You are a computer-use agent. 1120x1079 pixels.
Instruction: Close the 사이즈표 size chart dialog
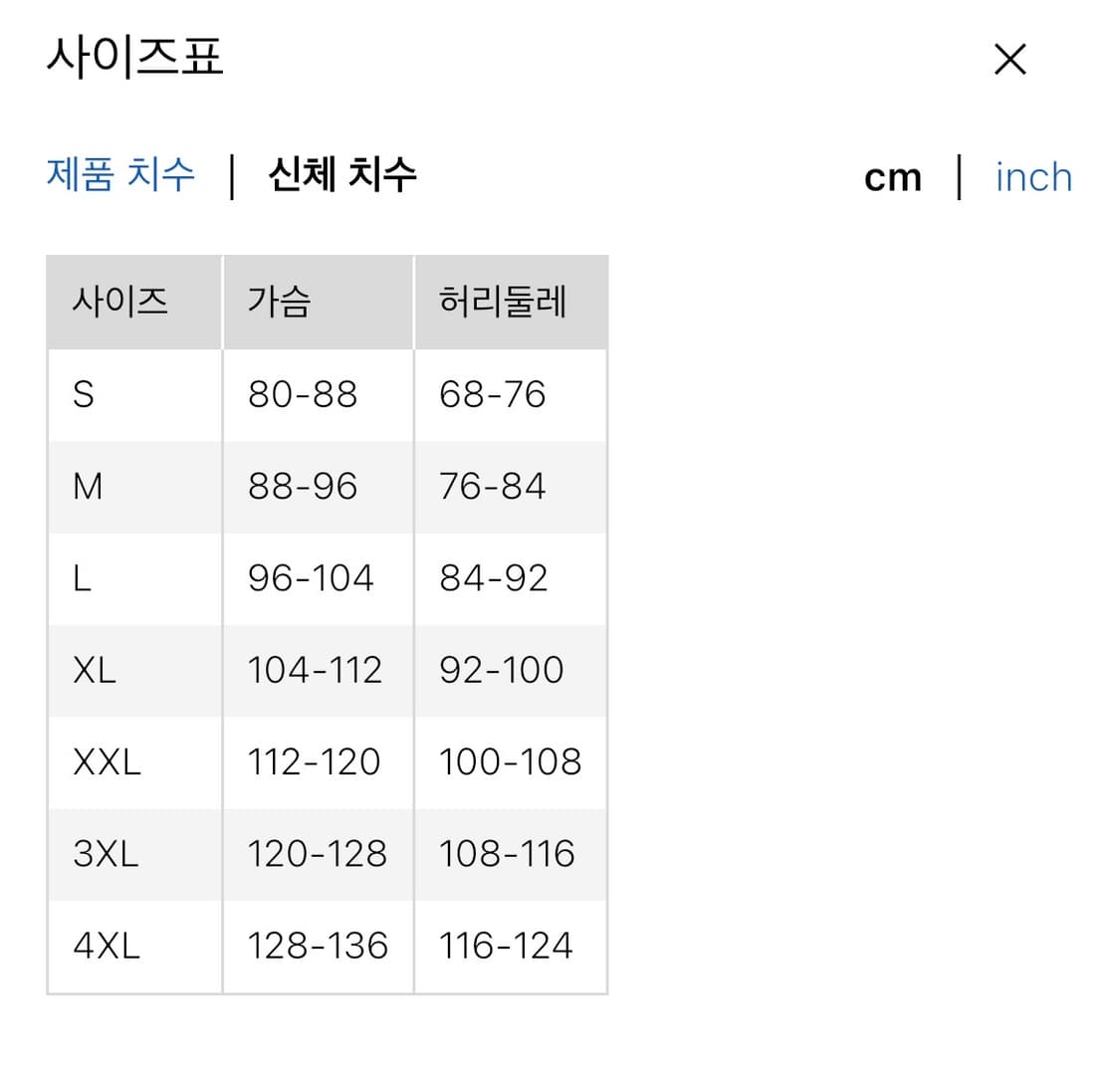click(1009, 60)
